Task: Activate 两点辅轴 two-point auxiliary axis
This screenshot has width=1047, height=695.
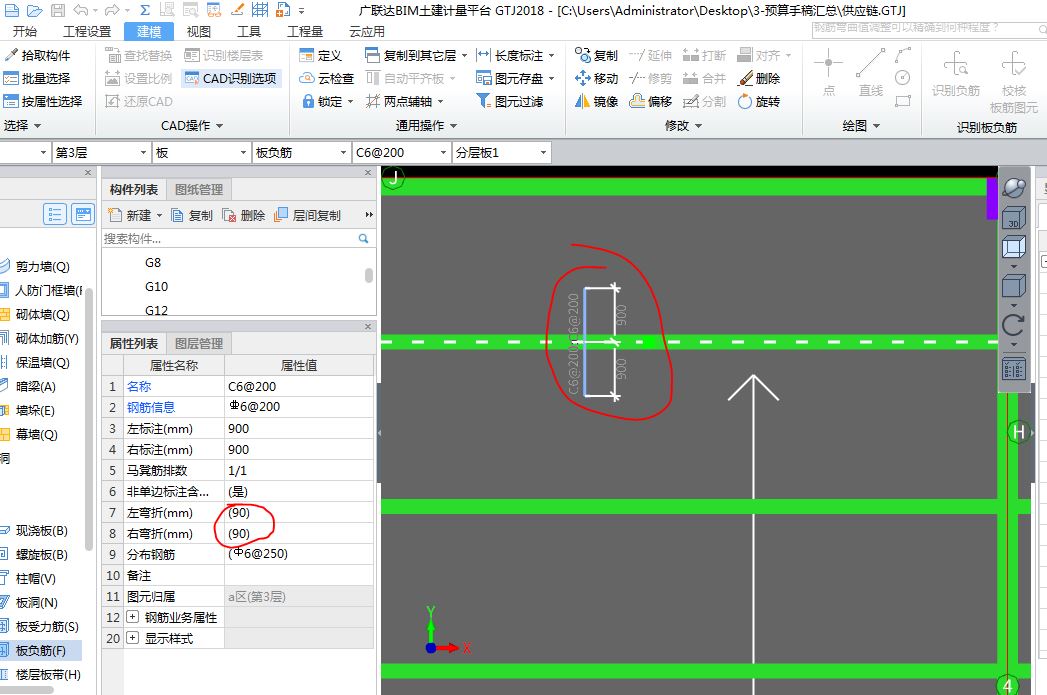Action: [x=405, y=101]
